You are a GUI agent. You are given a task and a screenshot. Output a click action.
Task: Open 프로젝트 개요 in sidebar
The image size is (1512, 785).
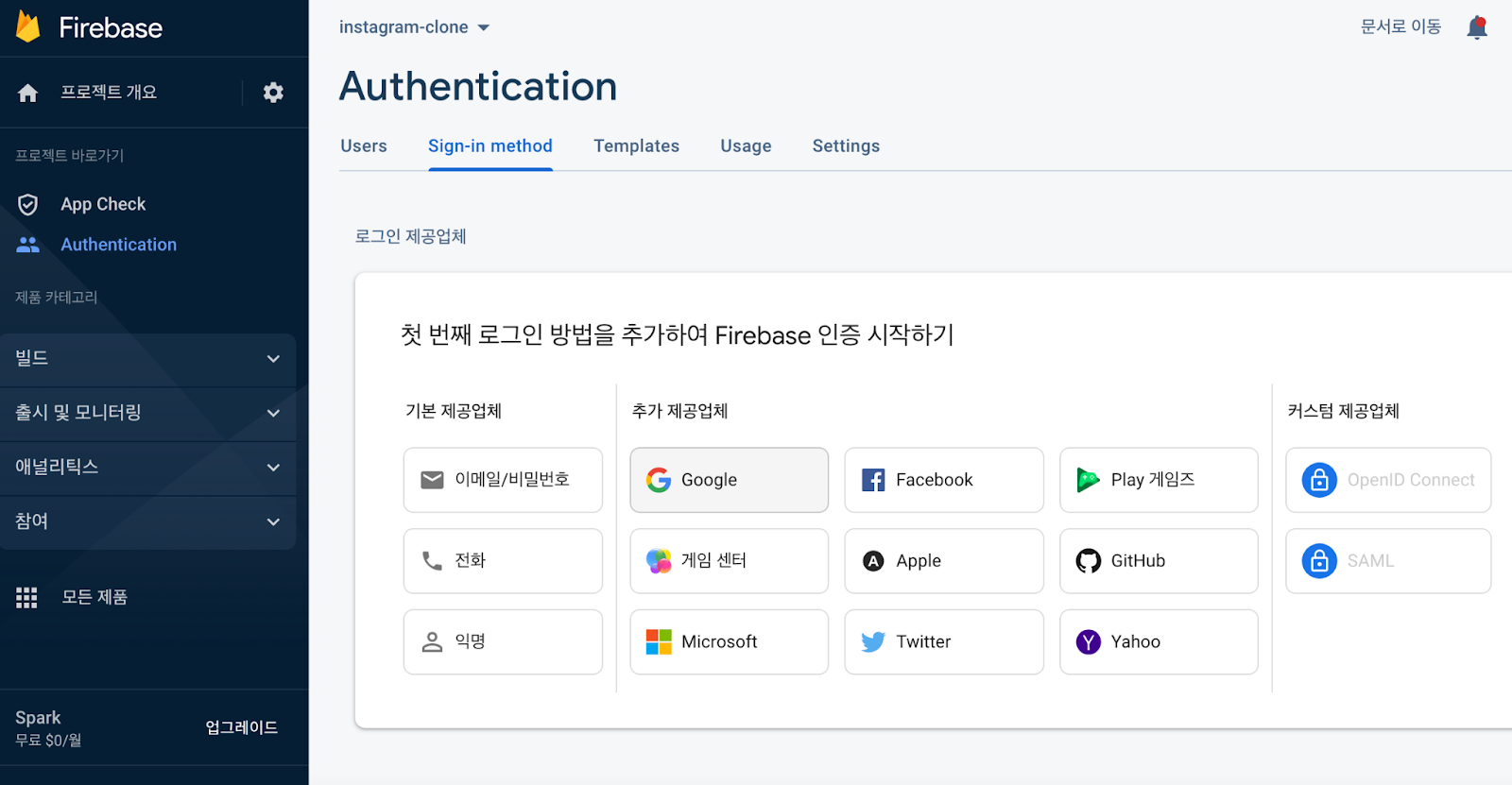[109, 93]
